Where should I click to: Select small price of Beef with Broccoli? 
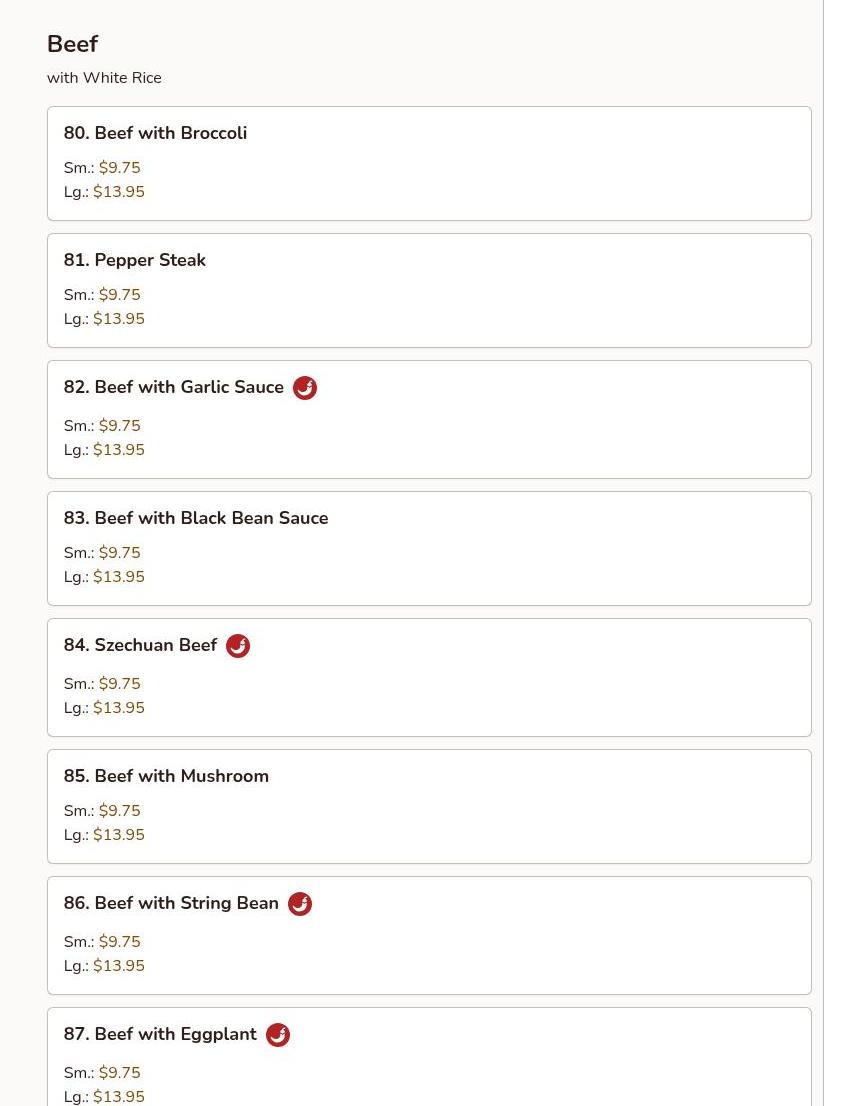[119, 168]
